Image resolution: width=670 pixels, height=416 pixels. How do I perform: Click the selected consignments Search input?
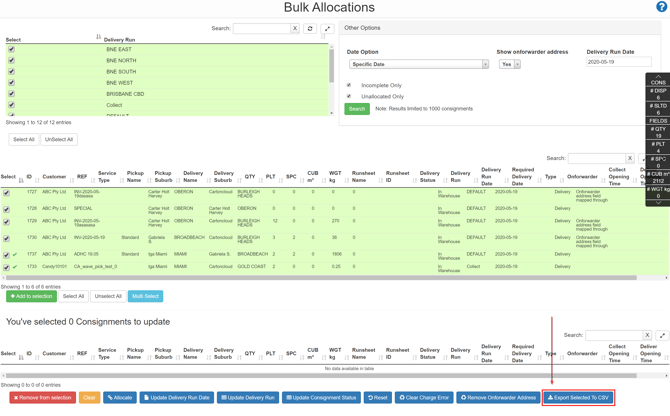pos(614,335)
